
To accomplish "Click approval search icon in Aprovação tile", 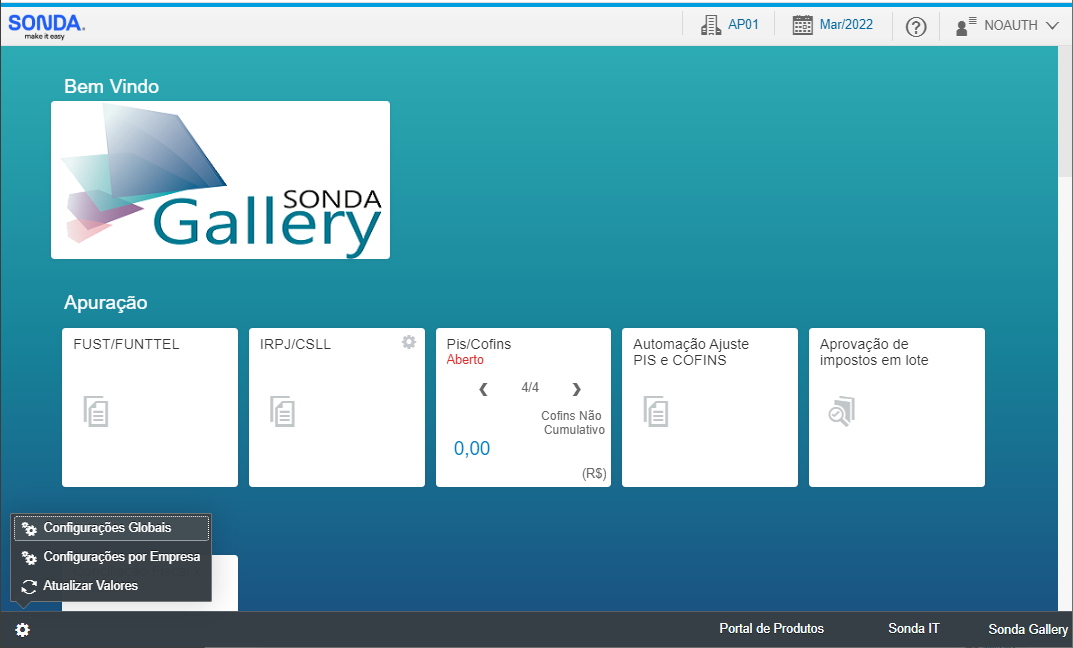I will [842, 411].
